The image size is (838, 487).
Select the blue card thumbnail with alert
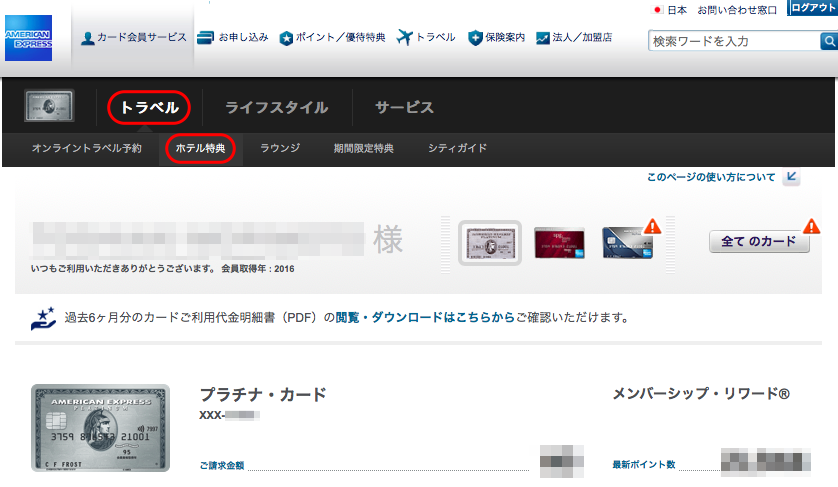[627, 243]
